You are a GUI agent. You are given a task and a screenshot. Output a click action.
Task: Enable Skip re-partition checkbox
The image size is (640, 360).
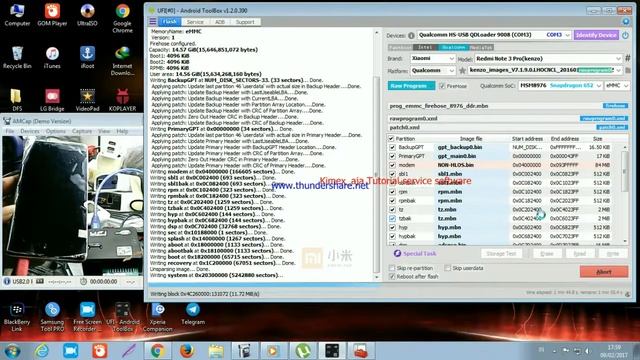[392, 268]
